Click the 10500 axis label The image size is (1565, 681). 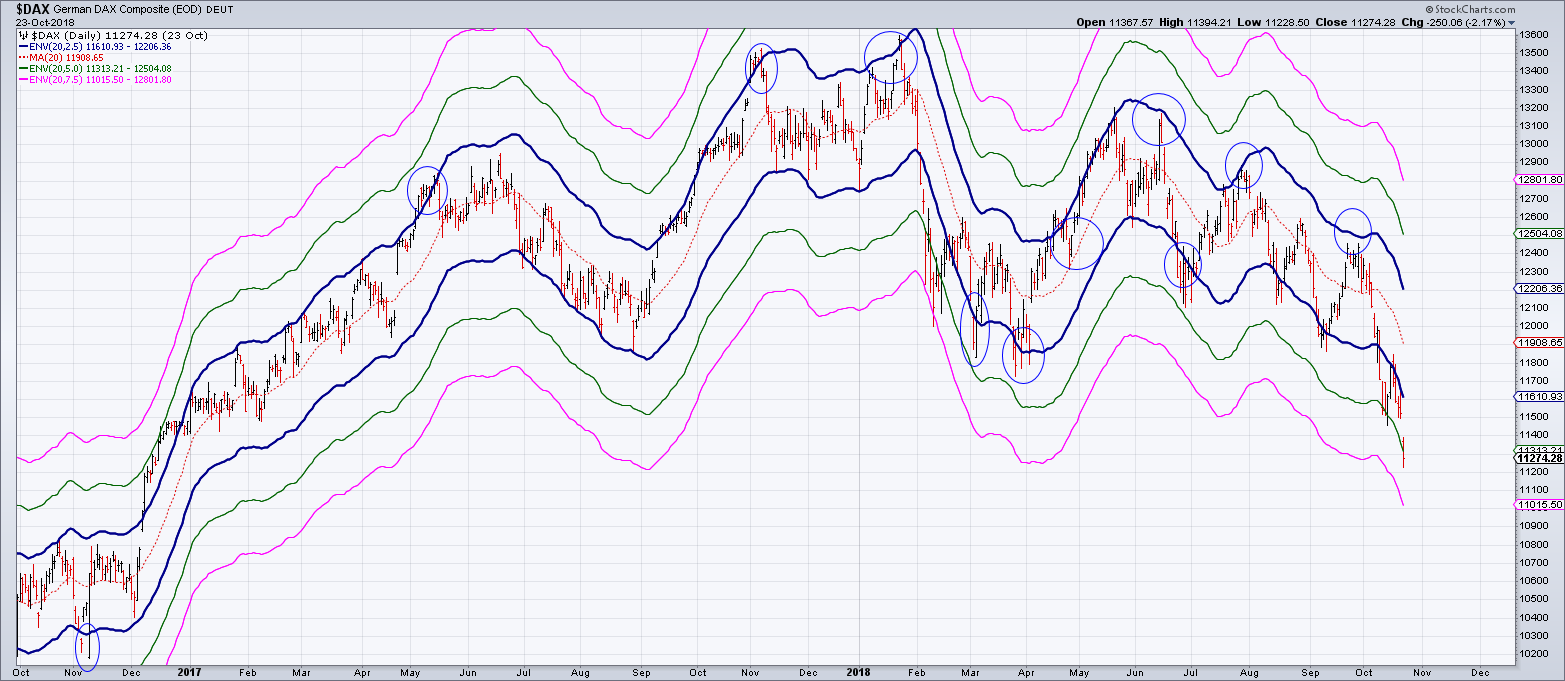point(1534,599)
